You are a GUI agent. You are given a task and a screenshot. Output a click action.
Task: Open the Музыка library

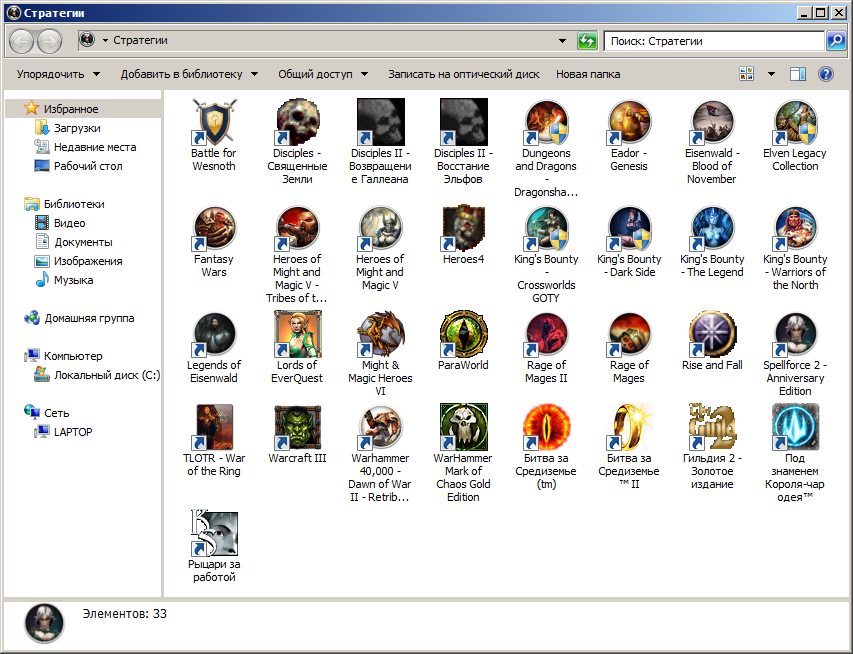(73, 280)
